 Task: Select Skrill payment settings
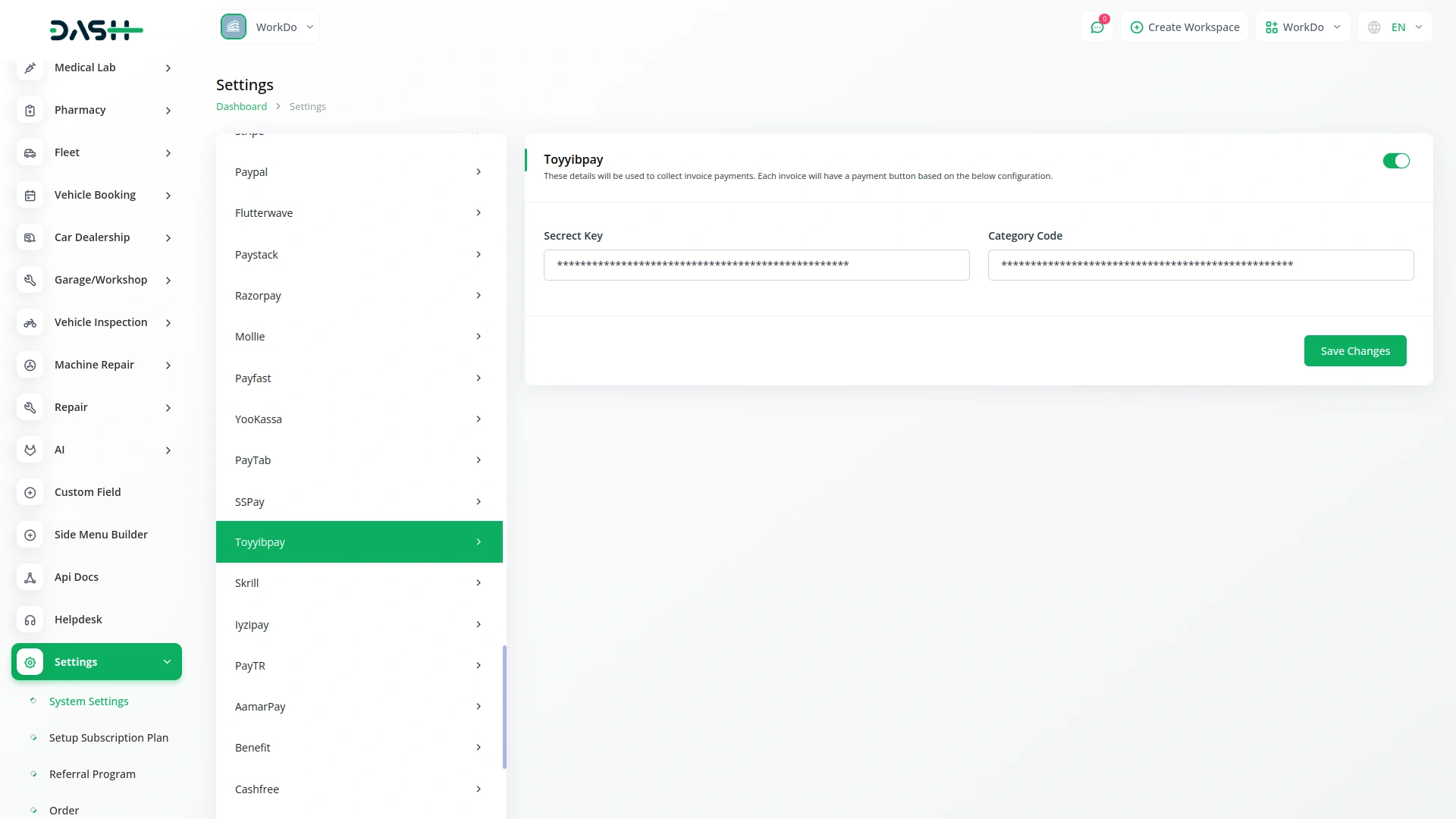[x=359, y=583]
